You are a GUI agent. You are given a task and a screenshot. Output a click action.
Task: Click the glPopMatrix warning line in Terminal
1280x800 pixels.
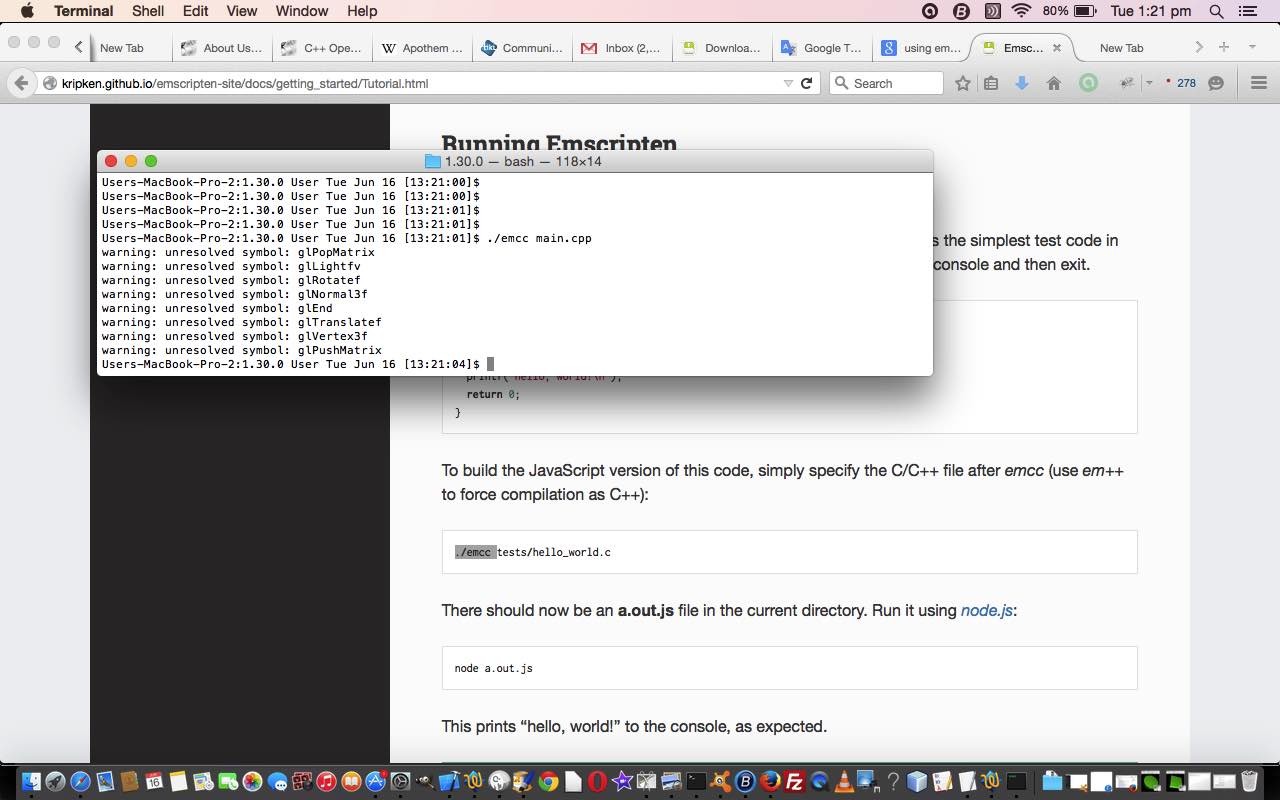[238, 252]
